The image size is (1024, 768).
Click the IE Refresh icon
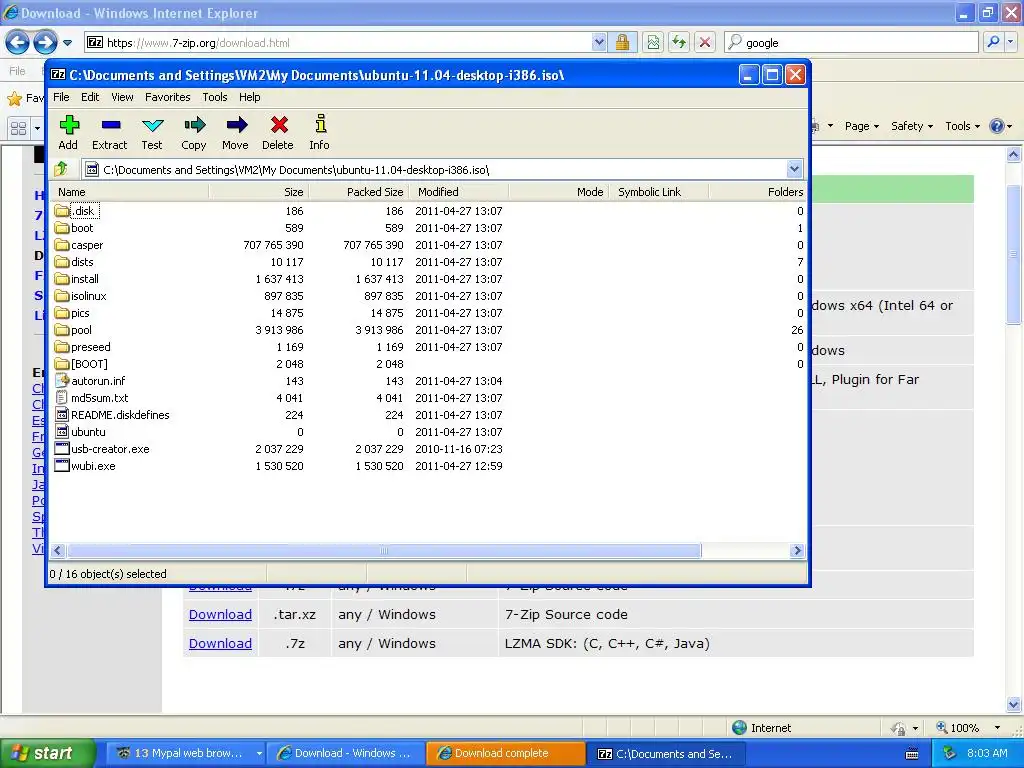coord(679,42)
